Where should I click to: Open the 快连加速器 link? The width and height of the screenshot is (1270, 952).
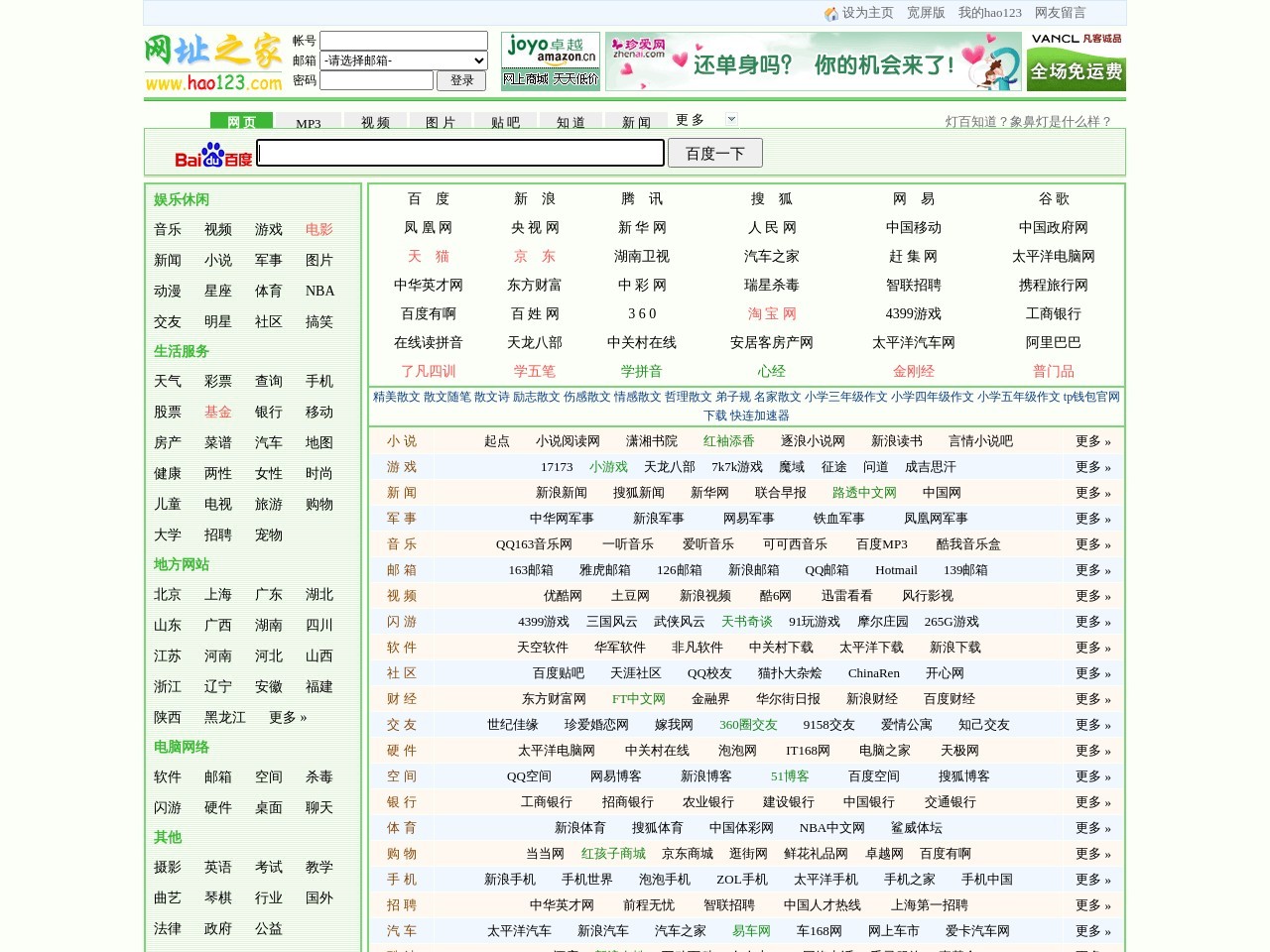click(x=760, y=416)
